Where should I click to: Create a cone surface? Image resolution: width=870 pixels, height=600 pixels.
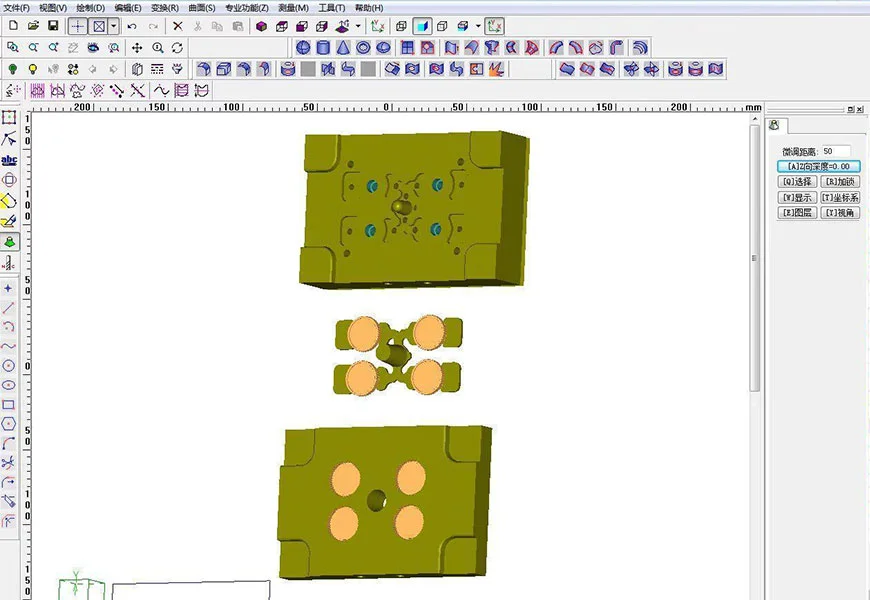point(343,48)
